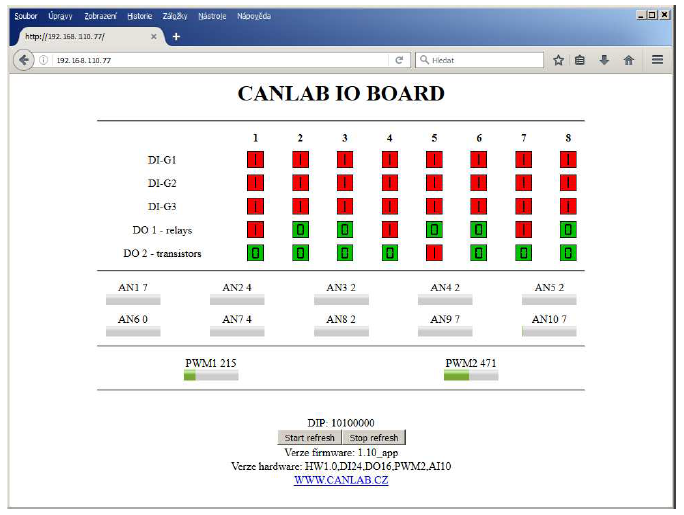Click DI-G2 input indicator 2
The width and height of the screenshot is (684, 515).
(301, 183)
